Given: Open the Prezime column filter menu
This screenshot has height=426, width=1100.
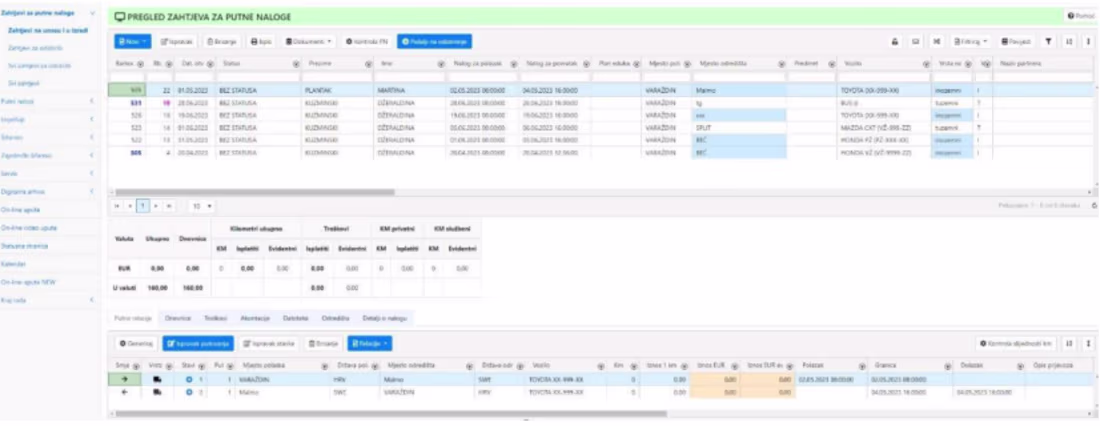Looking at the screenshot, I should [368, 63].
